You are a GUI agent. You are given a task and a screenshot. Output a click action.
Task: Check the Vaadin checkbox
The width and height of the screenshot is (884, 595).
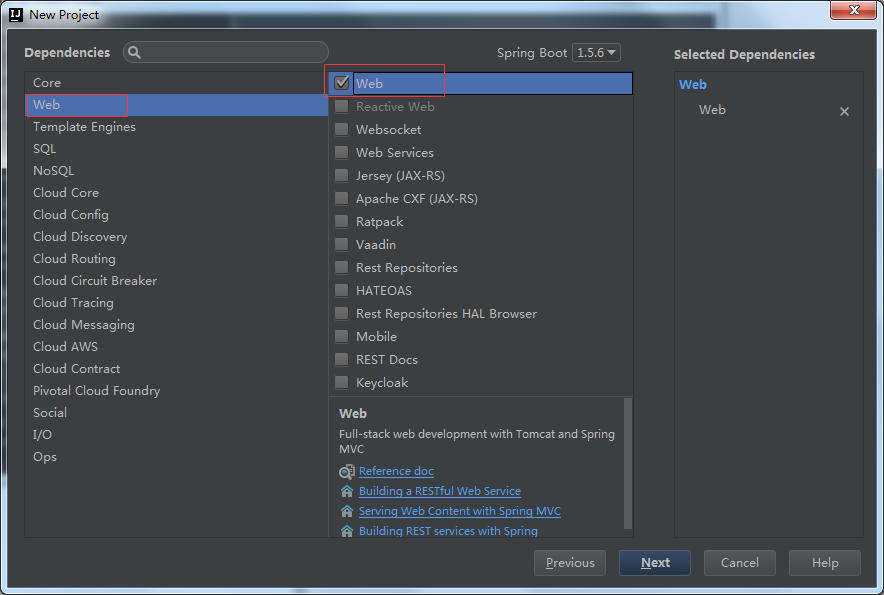pos(342,245)
